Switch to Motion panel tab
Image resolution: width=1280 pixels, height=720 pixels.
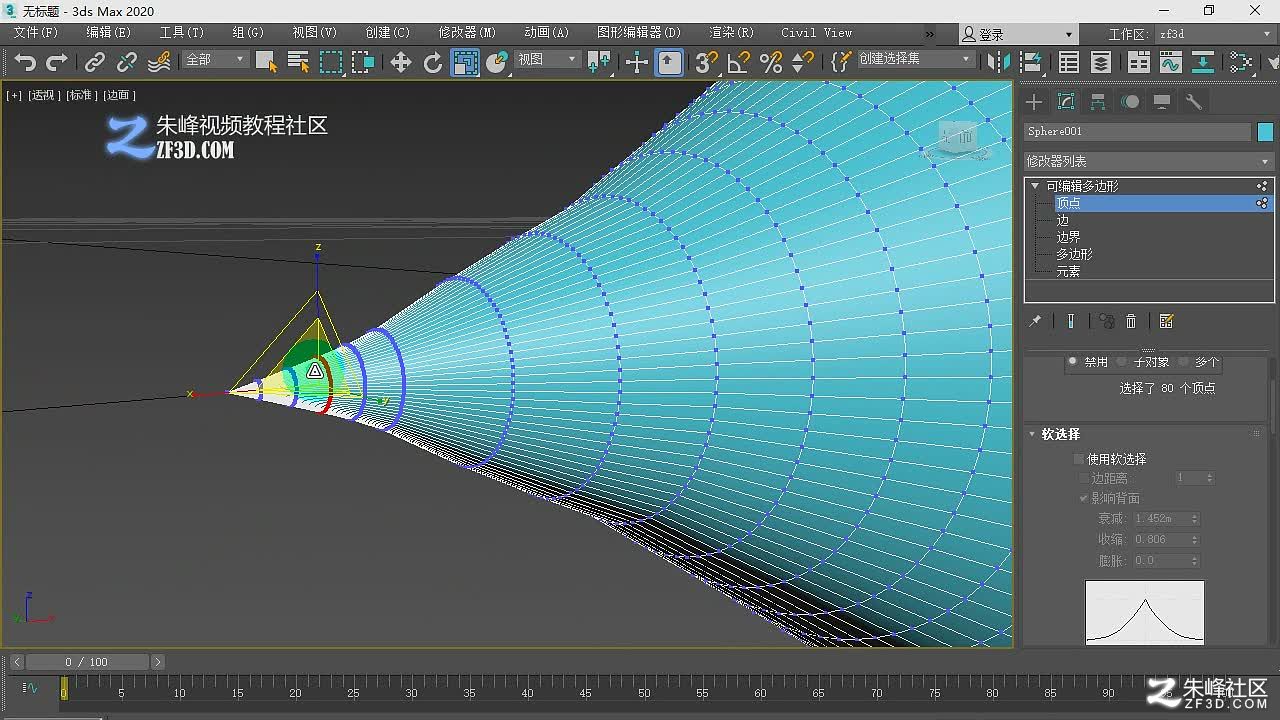(1130, 102)
